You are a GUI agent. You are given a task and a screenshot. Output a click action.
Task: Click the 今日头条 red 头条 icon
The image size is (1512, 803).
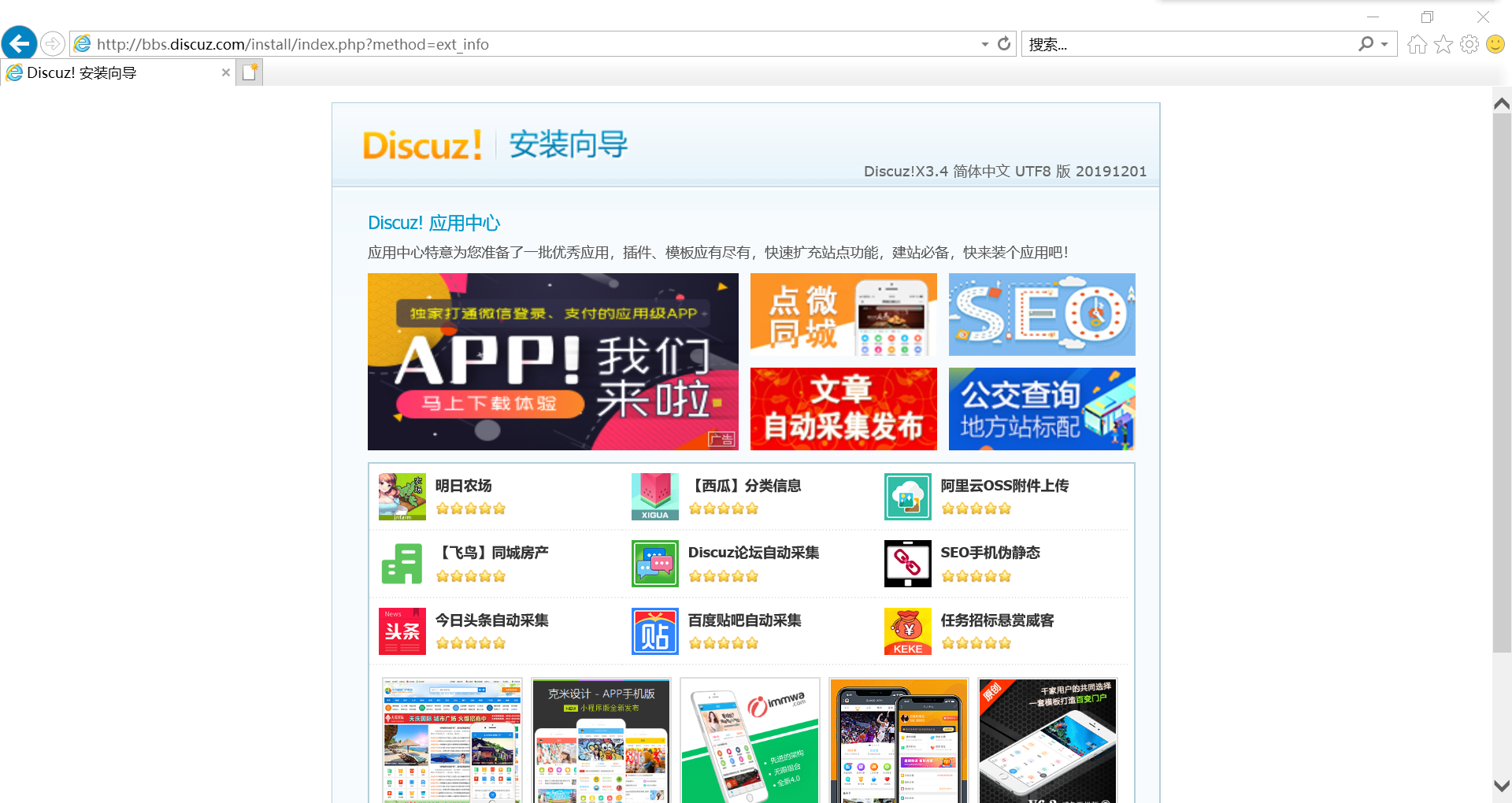coord(402,631)
